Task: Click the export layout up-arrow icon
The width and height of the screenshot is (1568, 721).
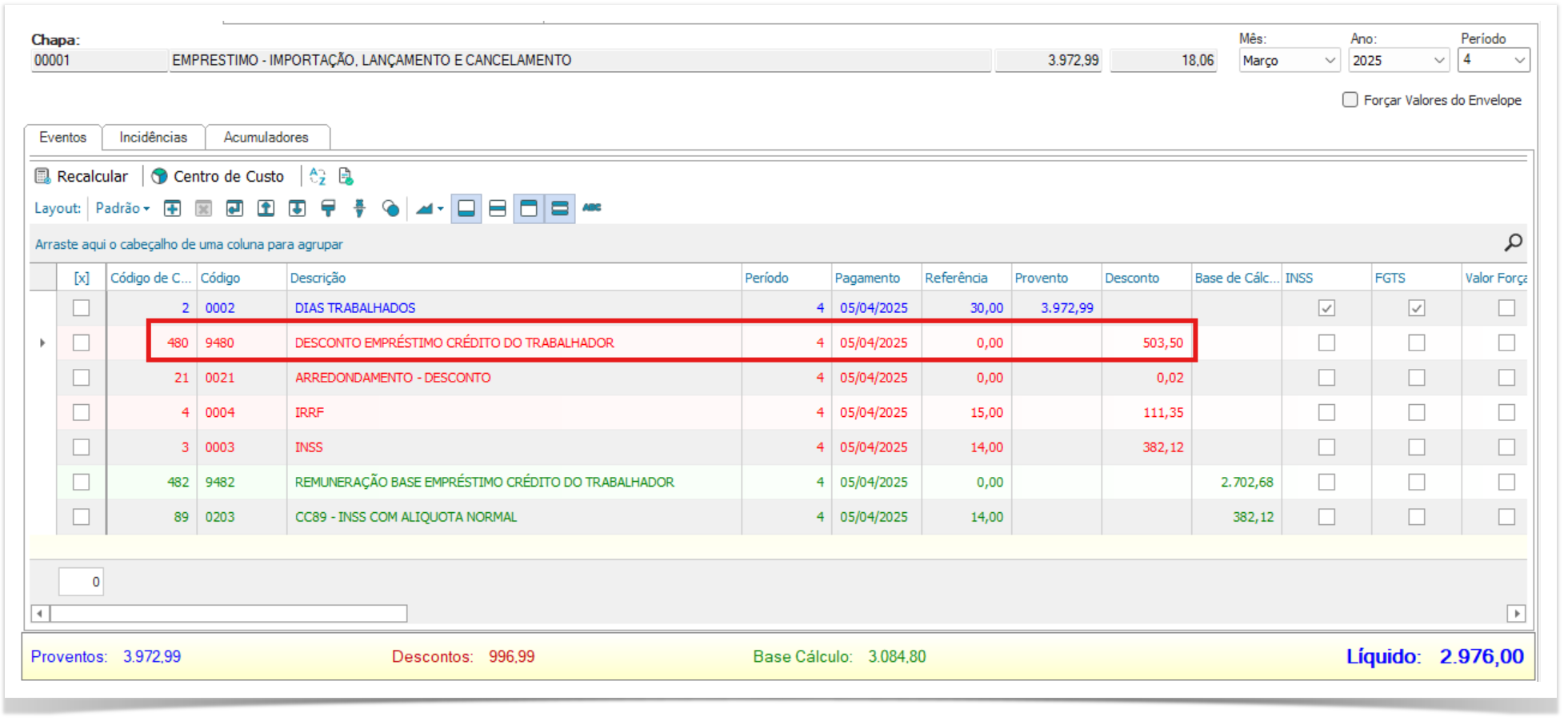Action: point(266,208)
